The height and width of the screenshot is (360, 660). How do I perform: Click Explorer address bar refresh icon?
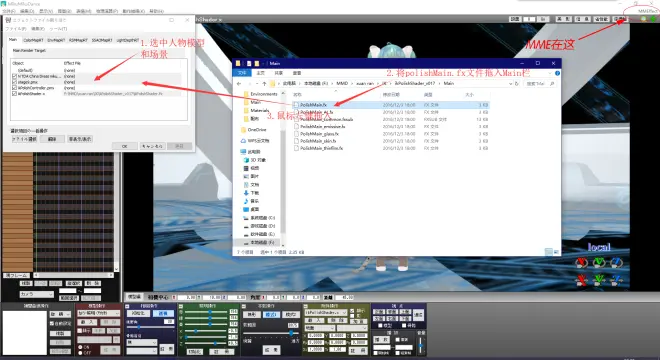click(x=517, y=84)
